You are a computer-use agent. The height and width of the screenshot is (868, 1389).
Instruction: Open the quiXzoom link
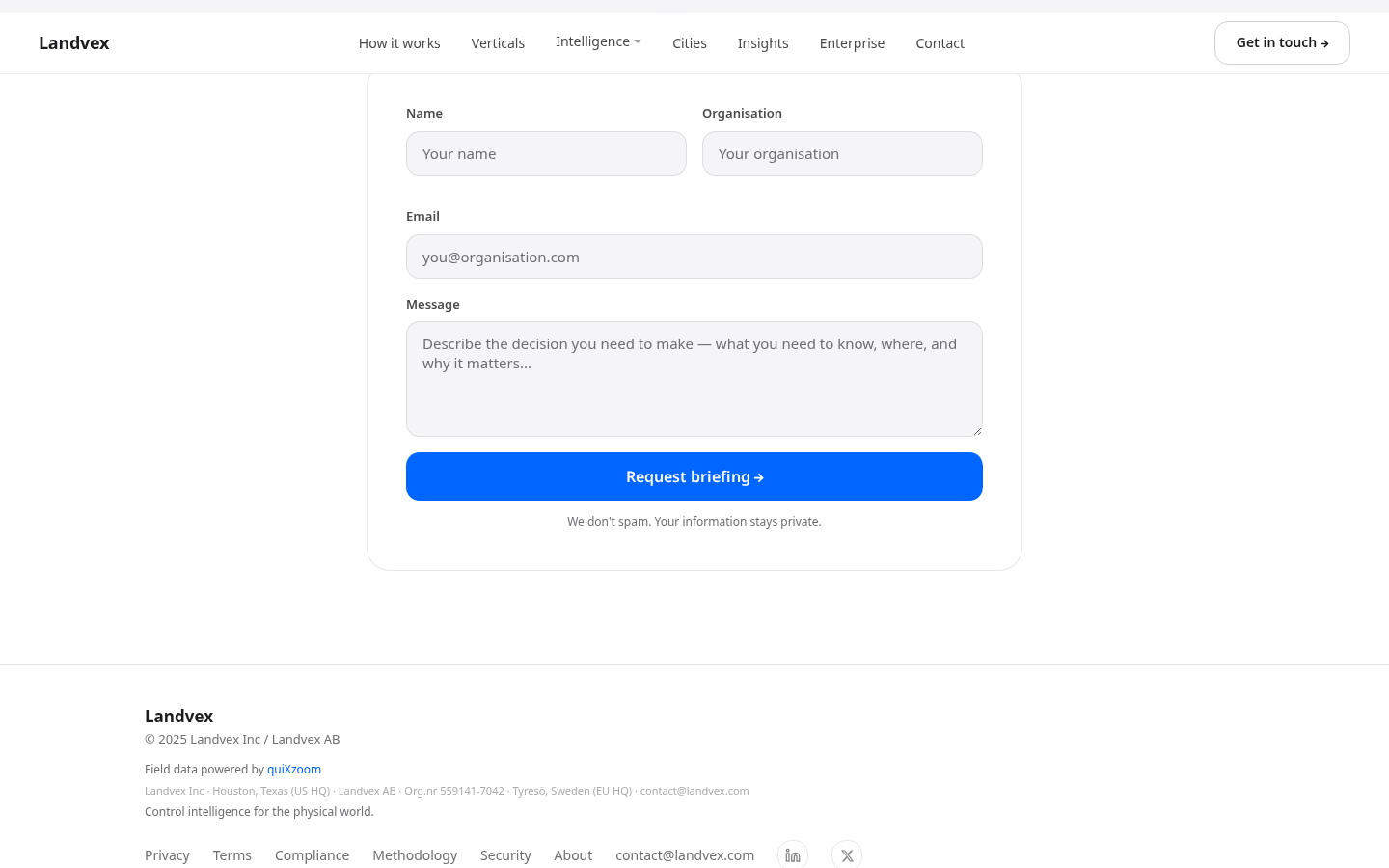(294, 769)
